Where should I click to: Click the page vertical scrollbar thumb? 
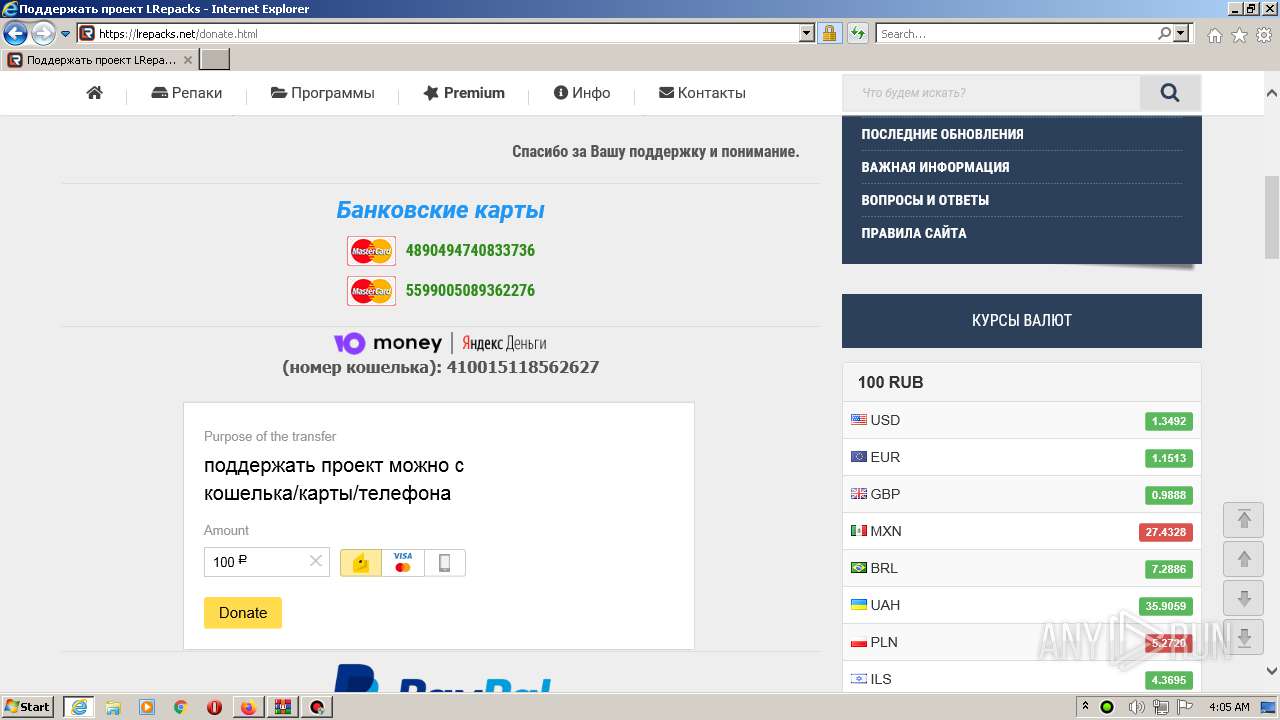pyautogui.click(x=1272, y=216)
